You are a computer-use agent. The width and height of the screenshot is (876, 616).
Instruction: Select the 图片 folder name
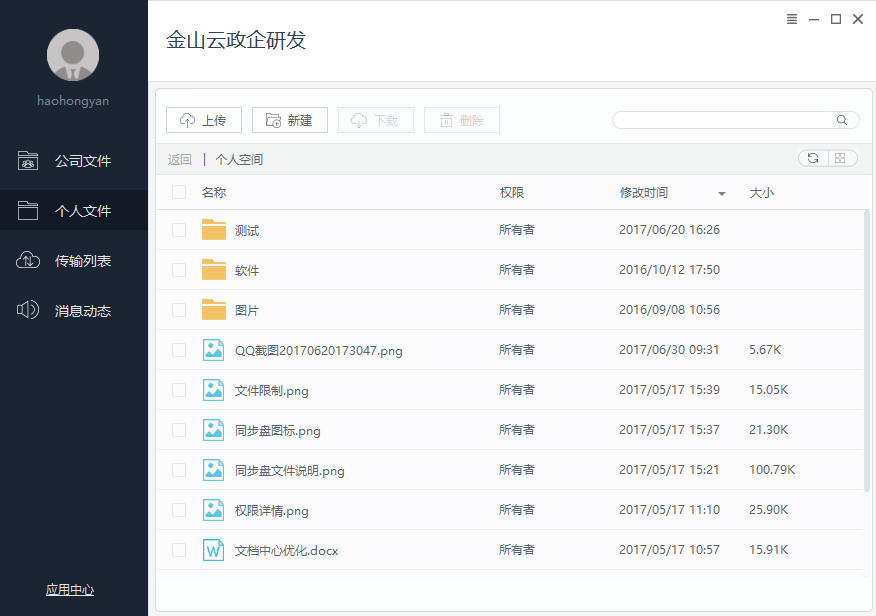[x=247, y=311]
